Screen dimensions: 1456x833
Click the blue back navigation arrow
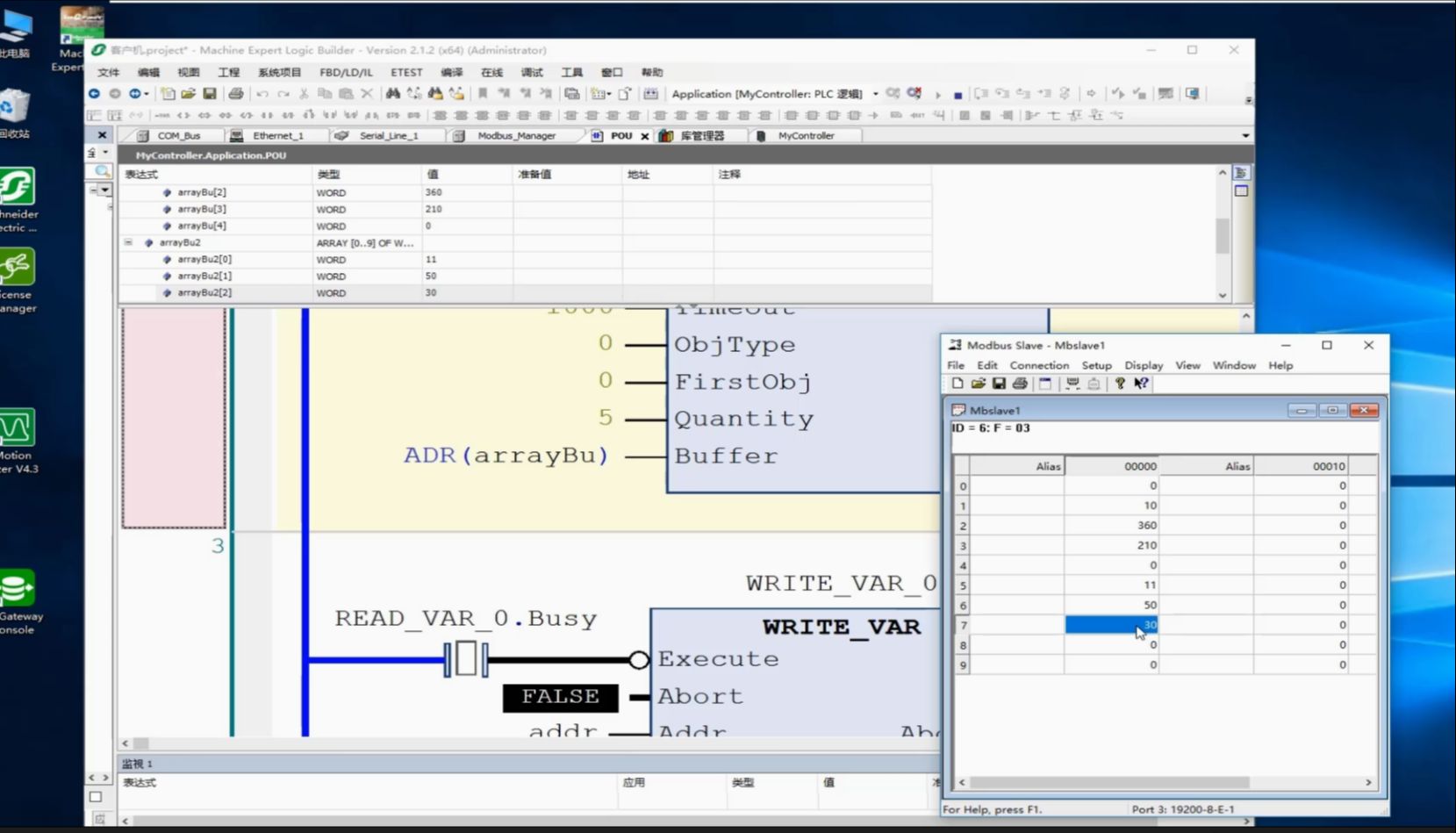pyautogui.click(x=94, y=93)
